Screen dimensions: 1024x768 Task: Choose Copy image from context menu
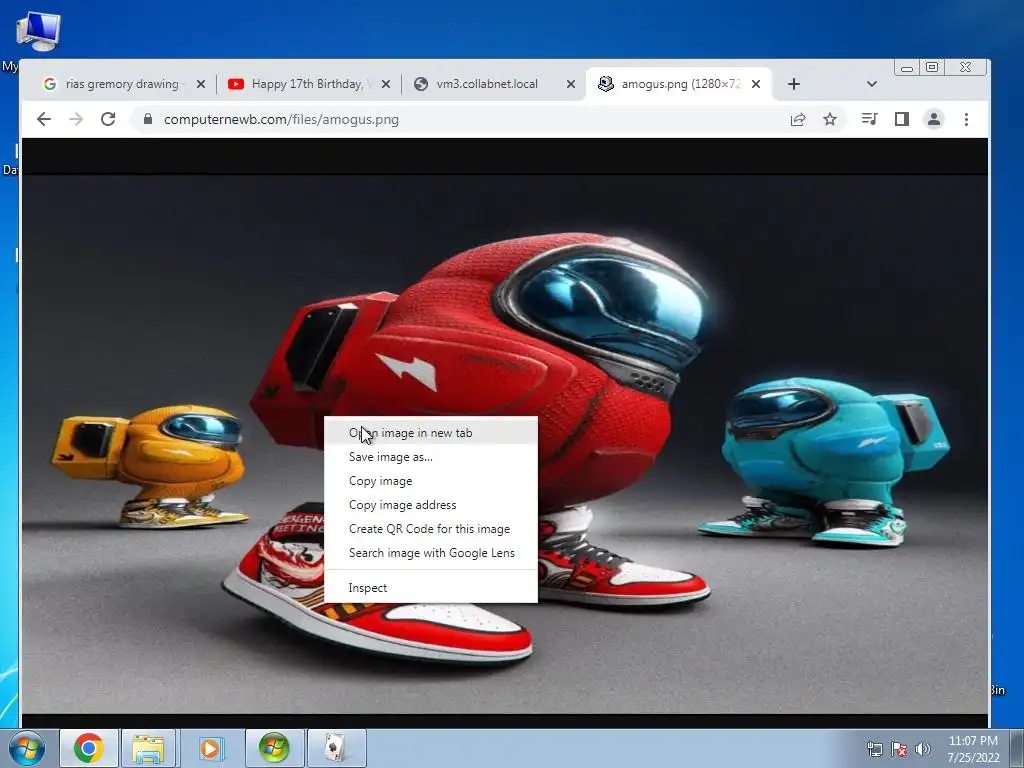coord(430,481)
